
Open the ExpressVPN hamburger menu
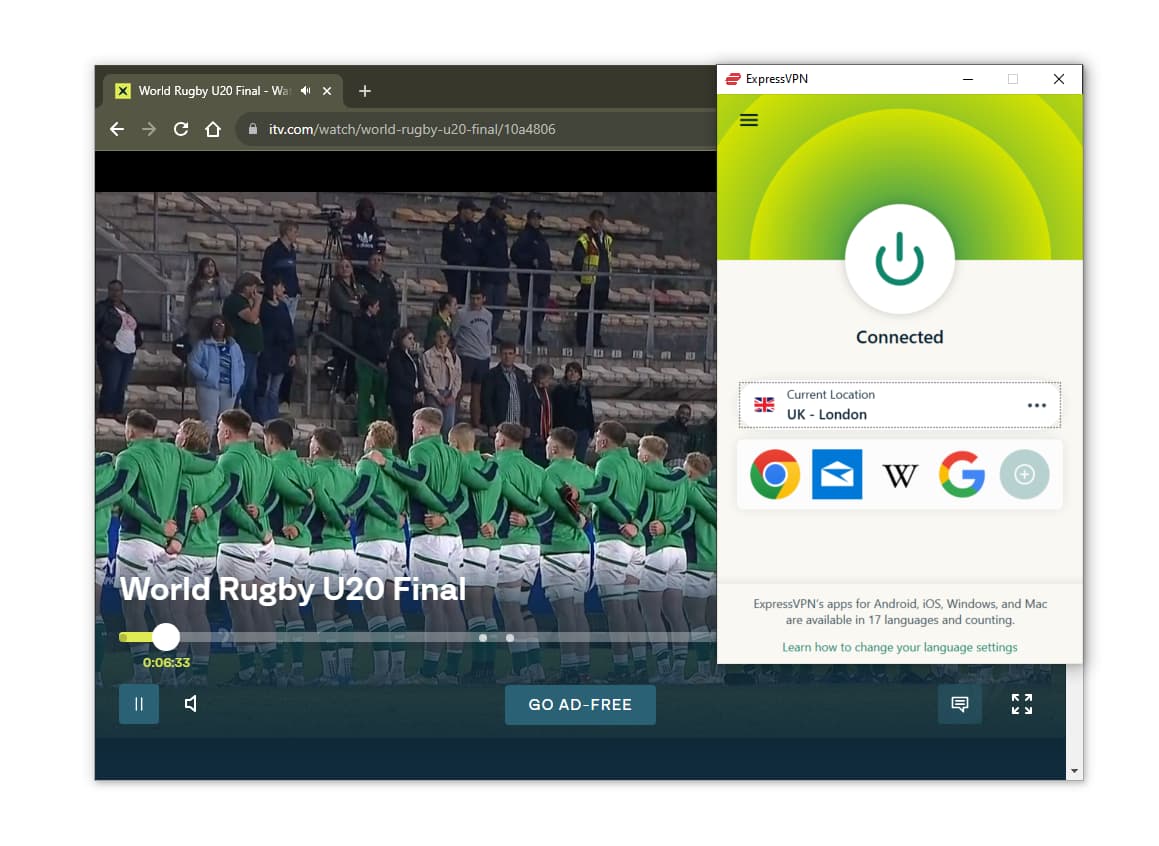[x=748, y=120]
